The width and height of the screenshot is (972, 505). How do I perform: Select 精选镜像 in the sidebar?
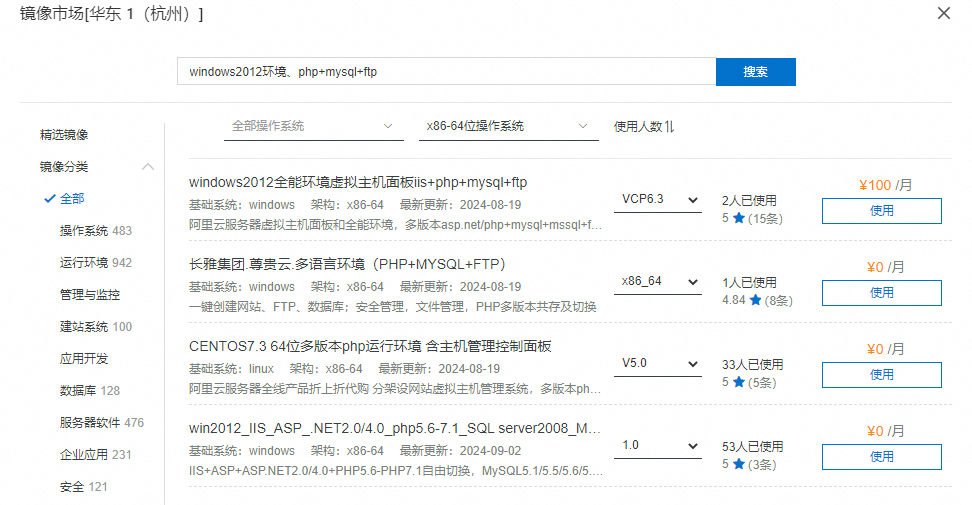tap(64, 134)
